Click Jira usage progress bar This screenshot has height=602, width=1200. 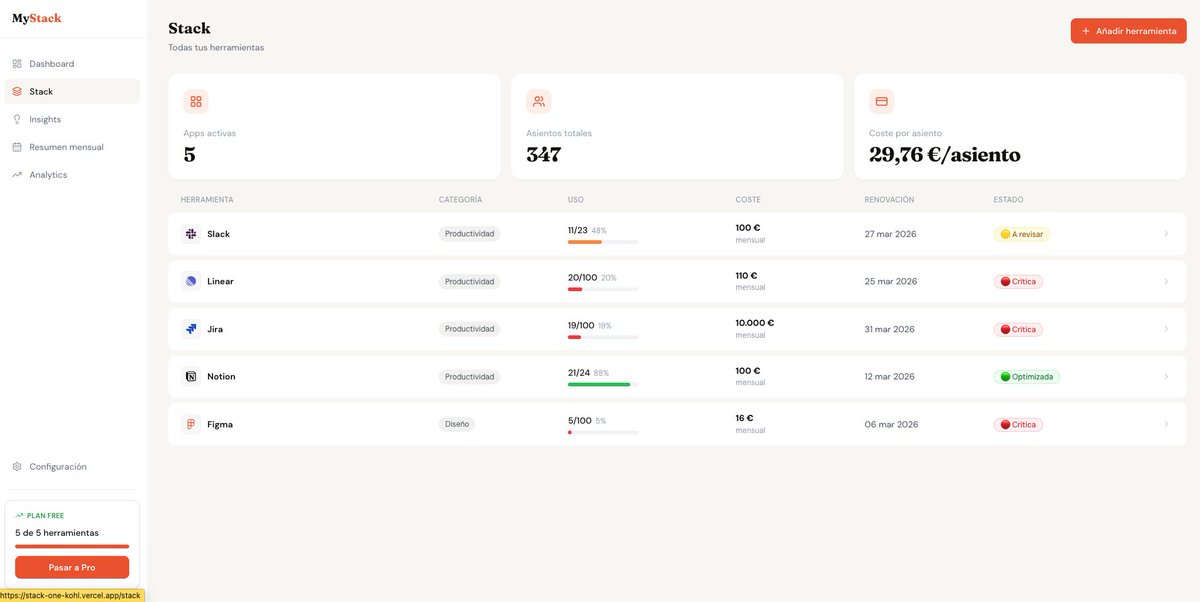[603, 337]
